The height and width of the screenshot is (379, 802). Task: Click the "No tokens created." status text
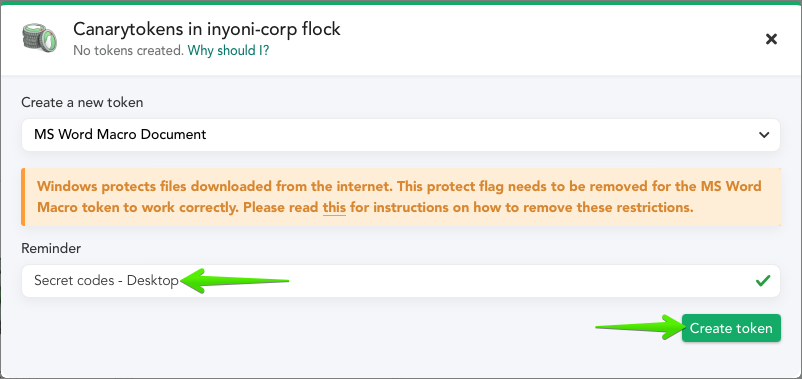coord(128,51)
